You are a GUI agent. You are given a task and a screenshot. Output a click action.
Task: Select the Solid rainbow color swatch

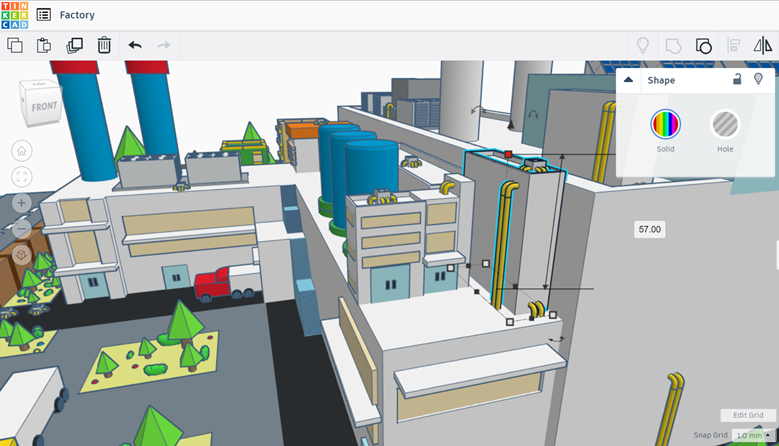(665, 124)
